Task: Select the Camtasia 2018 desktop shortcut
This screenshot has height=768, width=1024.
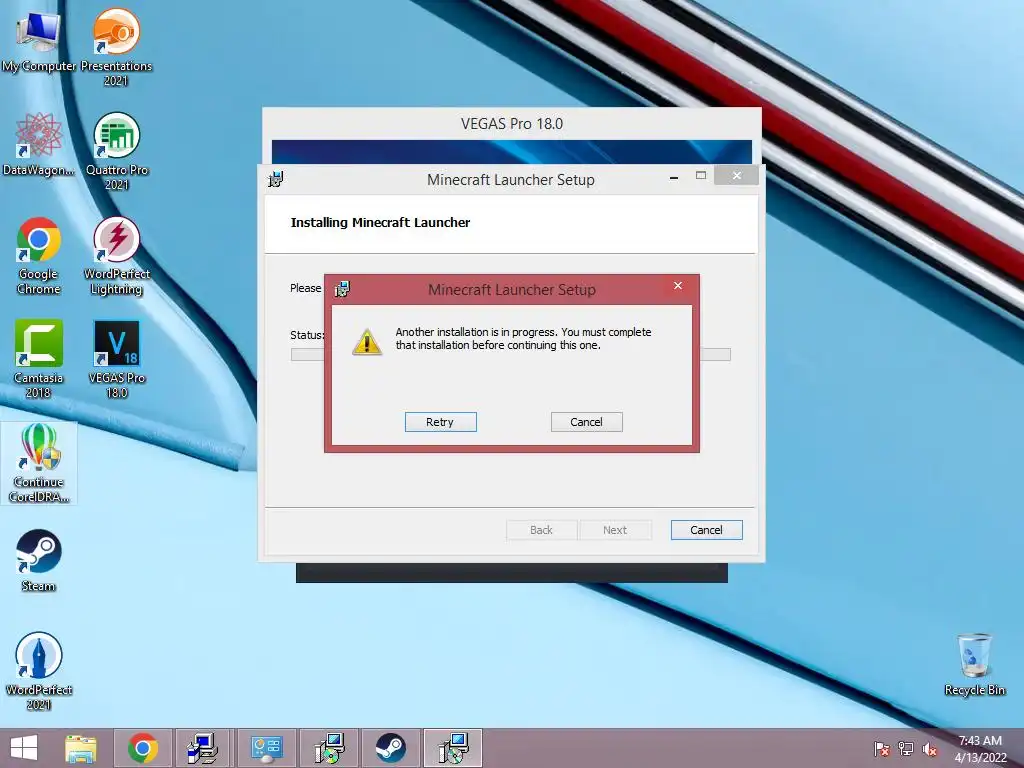Action: (x=39, y=359)
